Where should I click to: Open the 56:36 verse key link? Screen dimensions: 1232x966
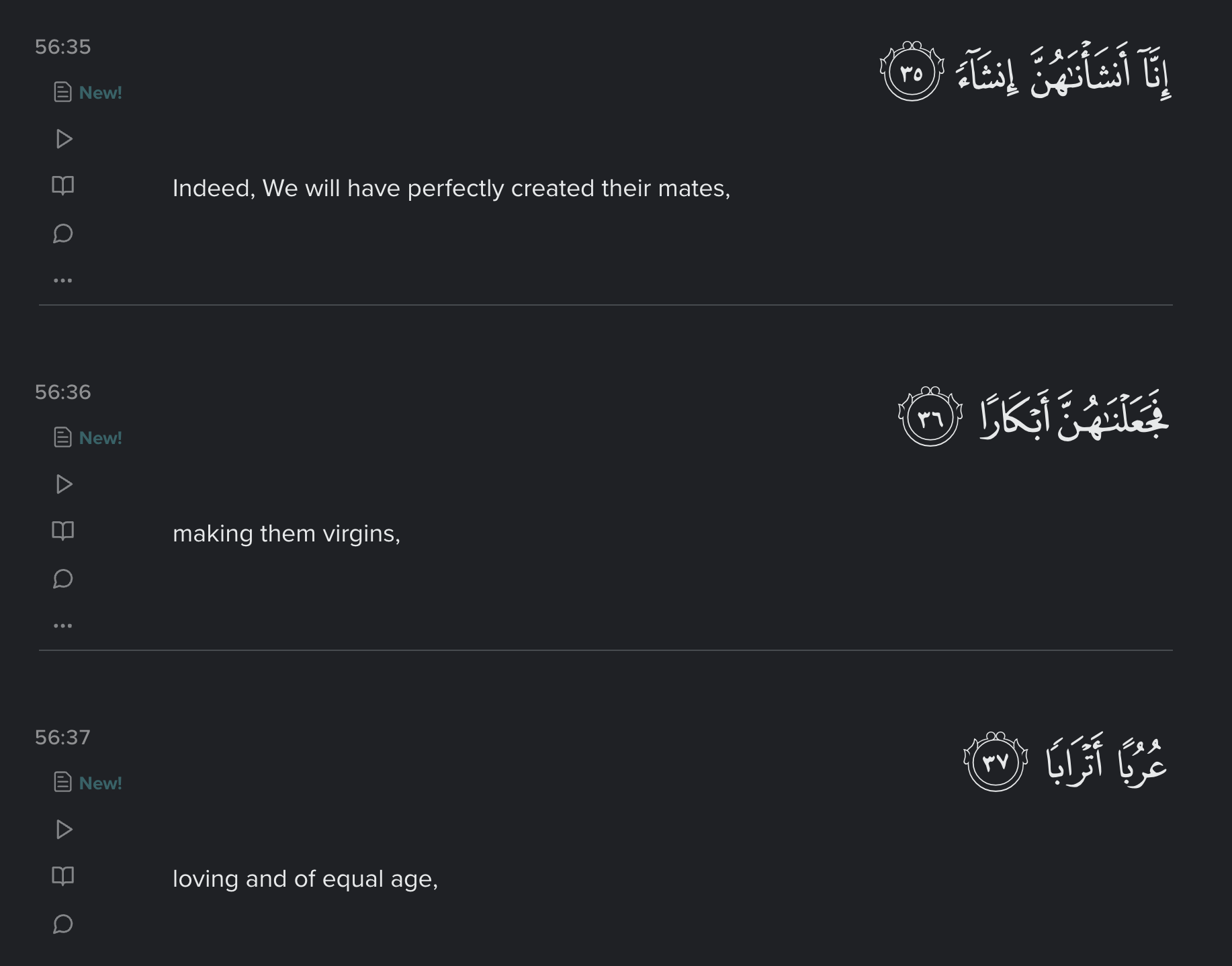pos(62,392)
